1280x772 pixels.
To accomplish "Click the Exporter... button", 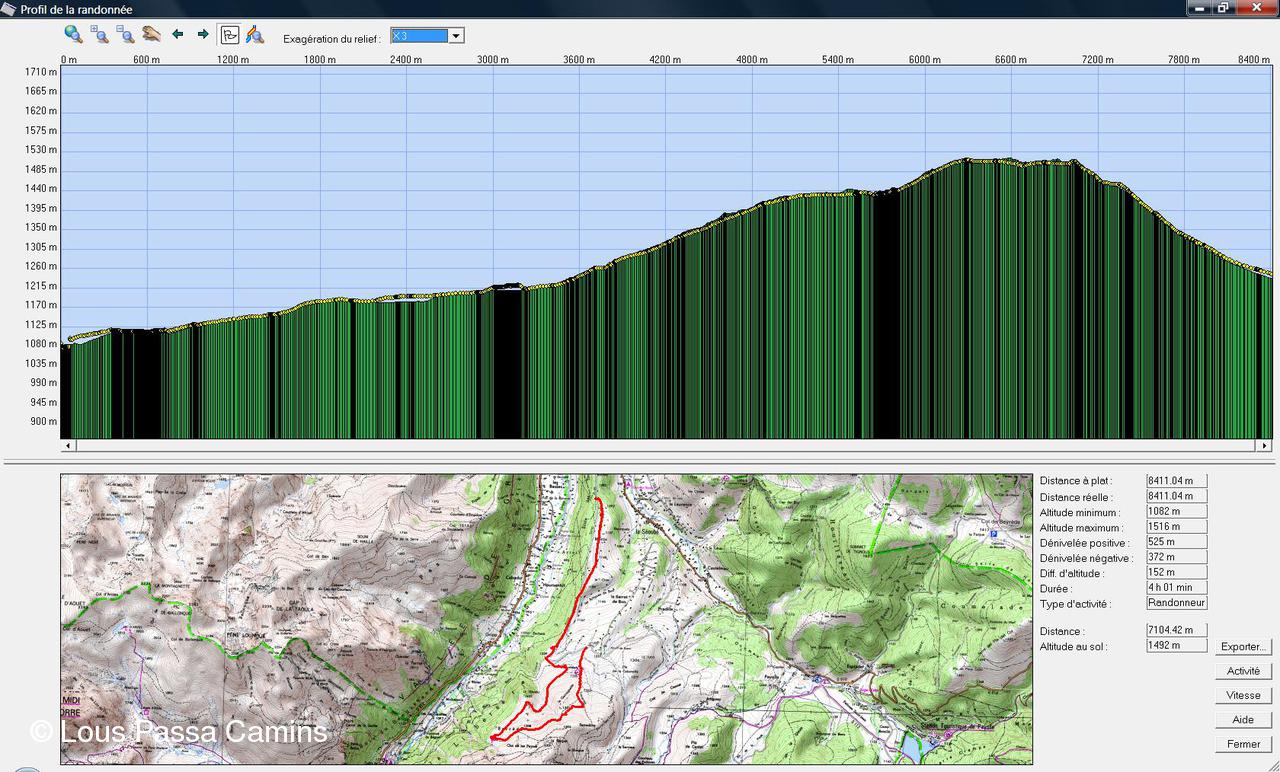I will [1244, 647].
